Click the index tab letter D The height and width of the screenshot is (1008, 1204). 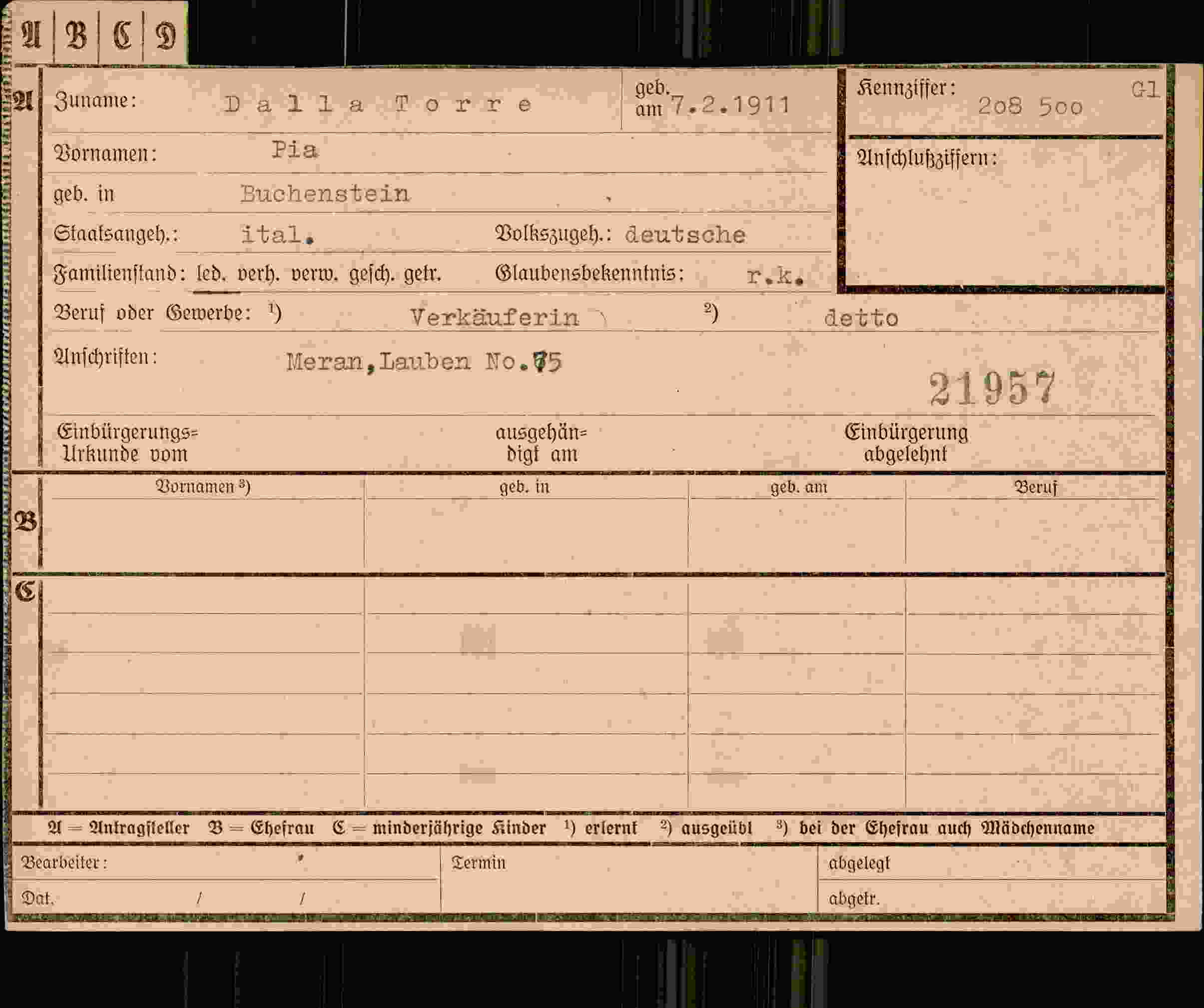(166, 35)
